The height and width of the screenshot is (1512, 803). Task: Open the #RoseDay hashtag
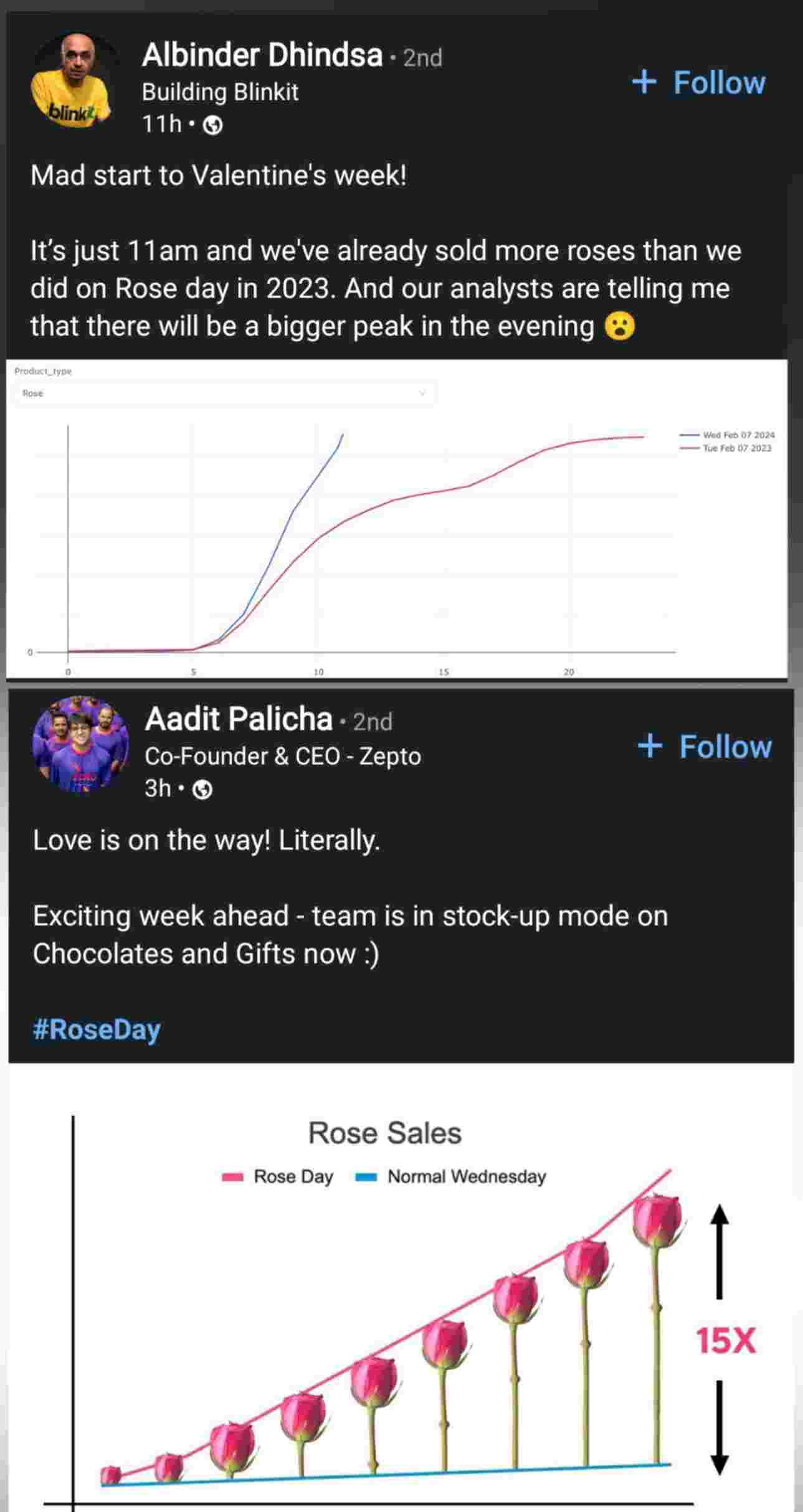tap(97, 1029)
